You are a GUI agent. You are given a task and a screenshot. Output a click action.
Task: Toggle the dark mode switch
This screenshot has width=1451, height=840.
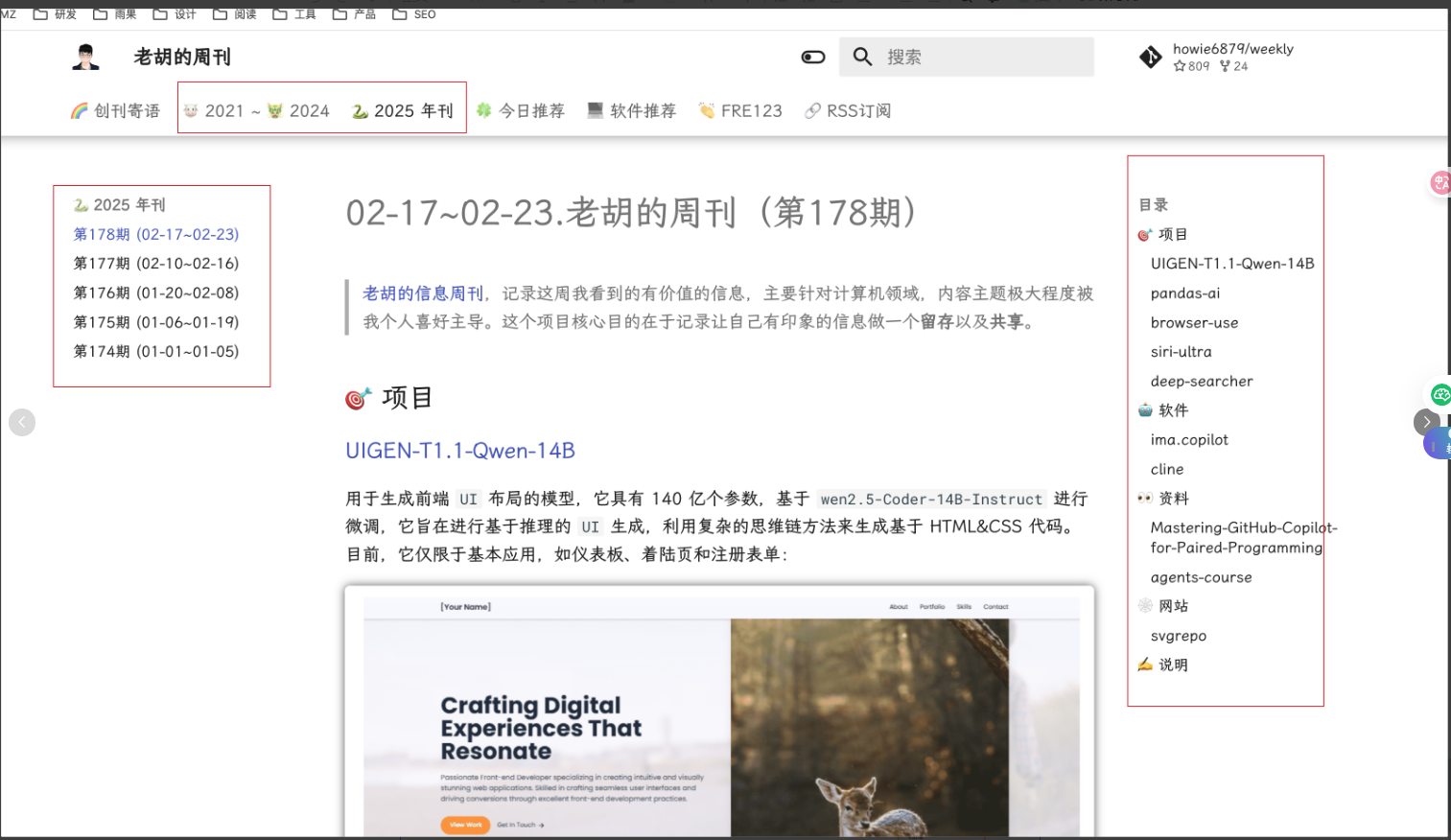coord(813,57)
